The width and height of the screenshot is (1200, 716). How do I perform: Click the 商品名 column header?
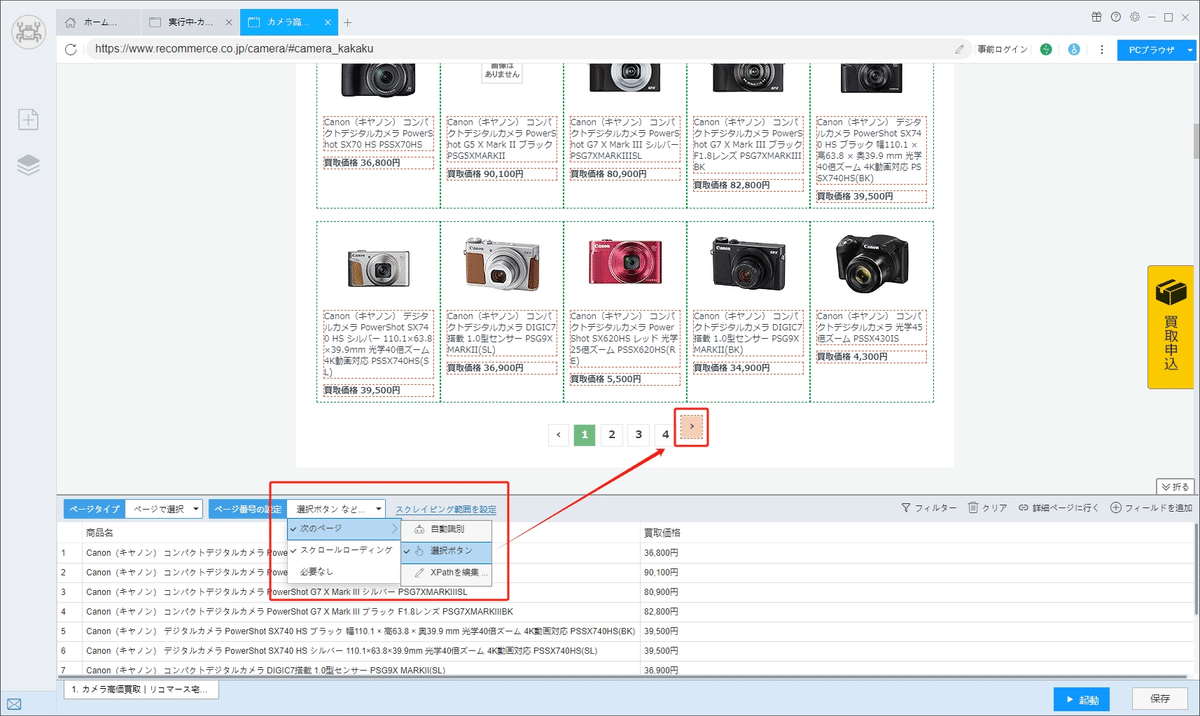pyautogui.click(x=100, y=532)
